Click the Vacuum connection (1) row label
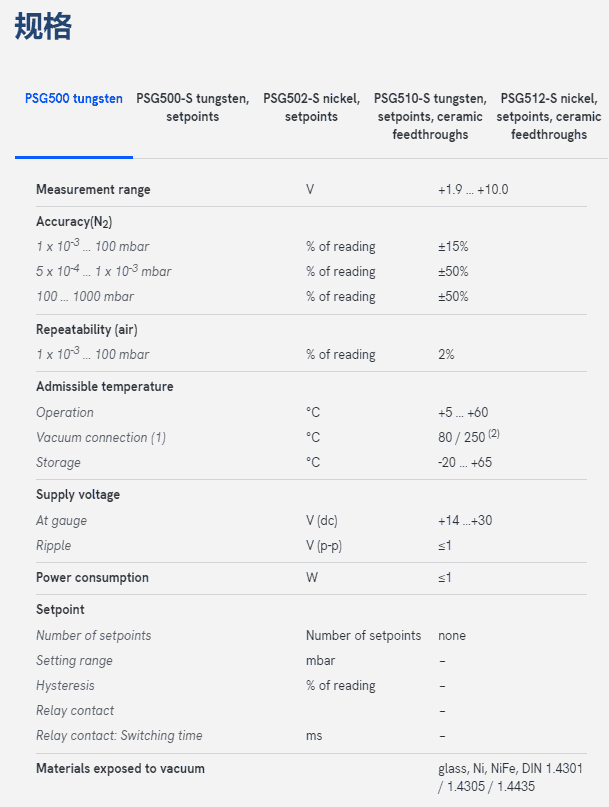 coord(101,437)
